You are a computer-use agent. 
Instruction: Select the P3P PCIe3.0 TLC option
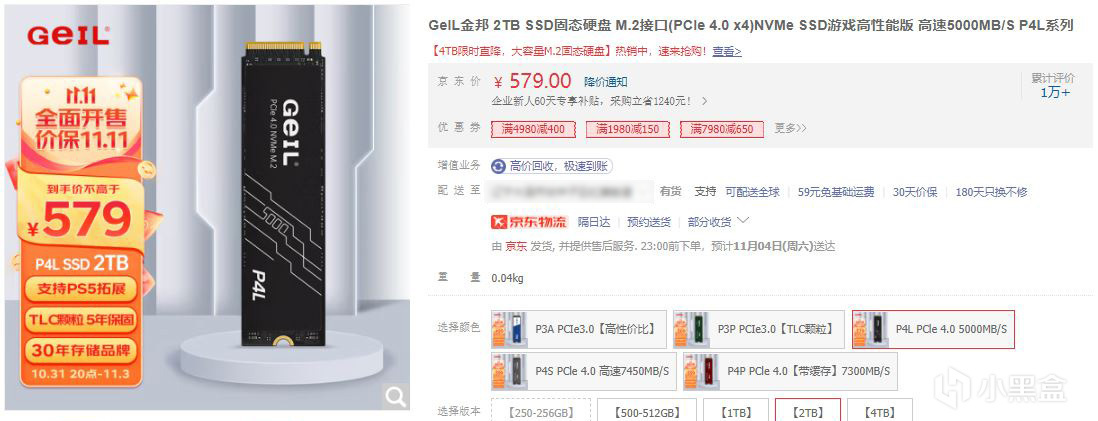point(759,329)
